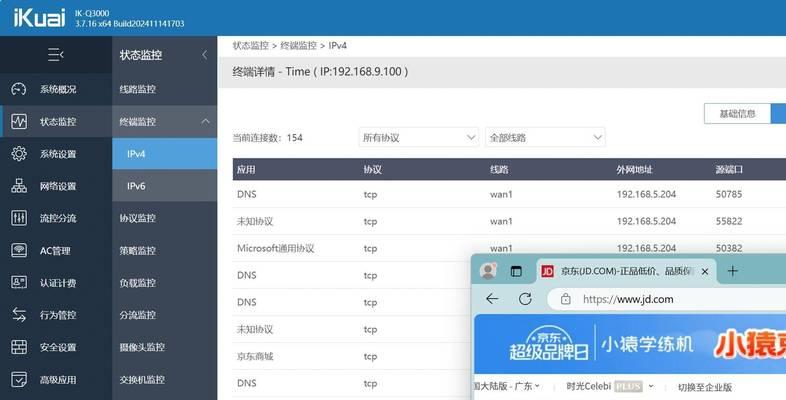
Task: Sort by 外网地址 column header
Action: click(x=634, y=169)
